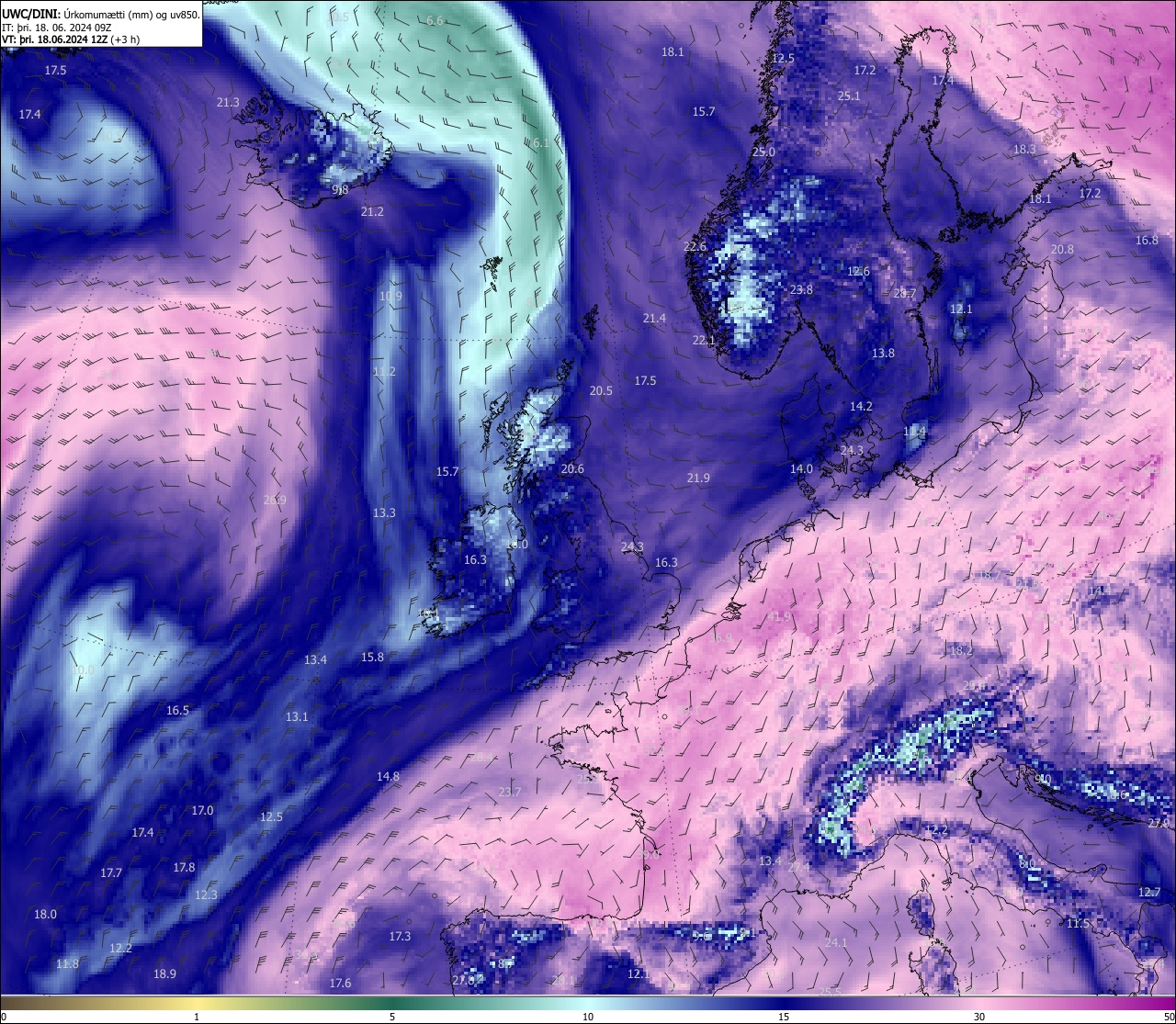The image size is (1176, 1024).
Task: Click the value 17.3 northwest of Spain
Action: (x=400, y=936)
